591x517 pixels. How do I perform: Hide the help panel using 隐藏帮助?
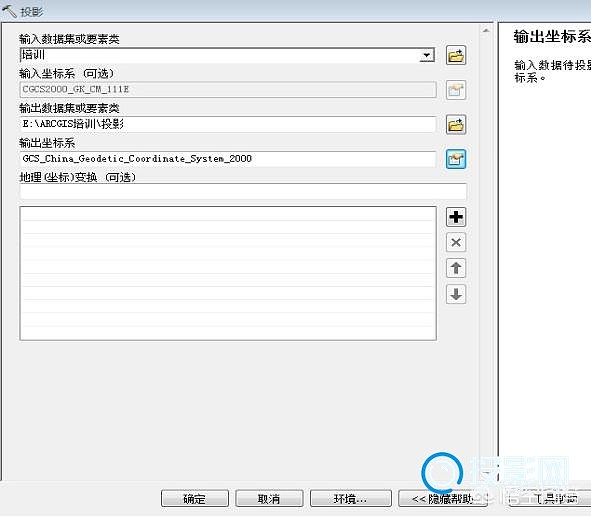[x=442, y=499]
